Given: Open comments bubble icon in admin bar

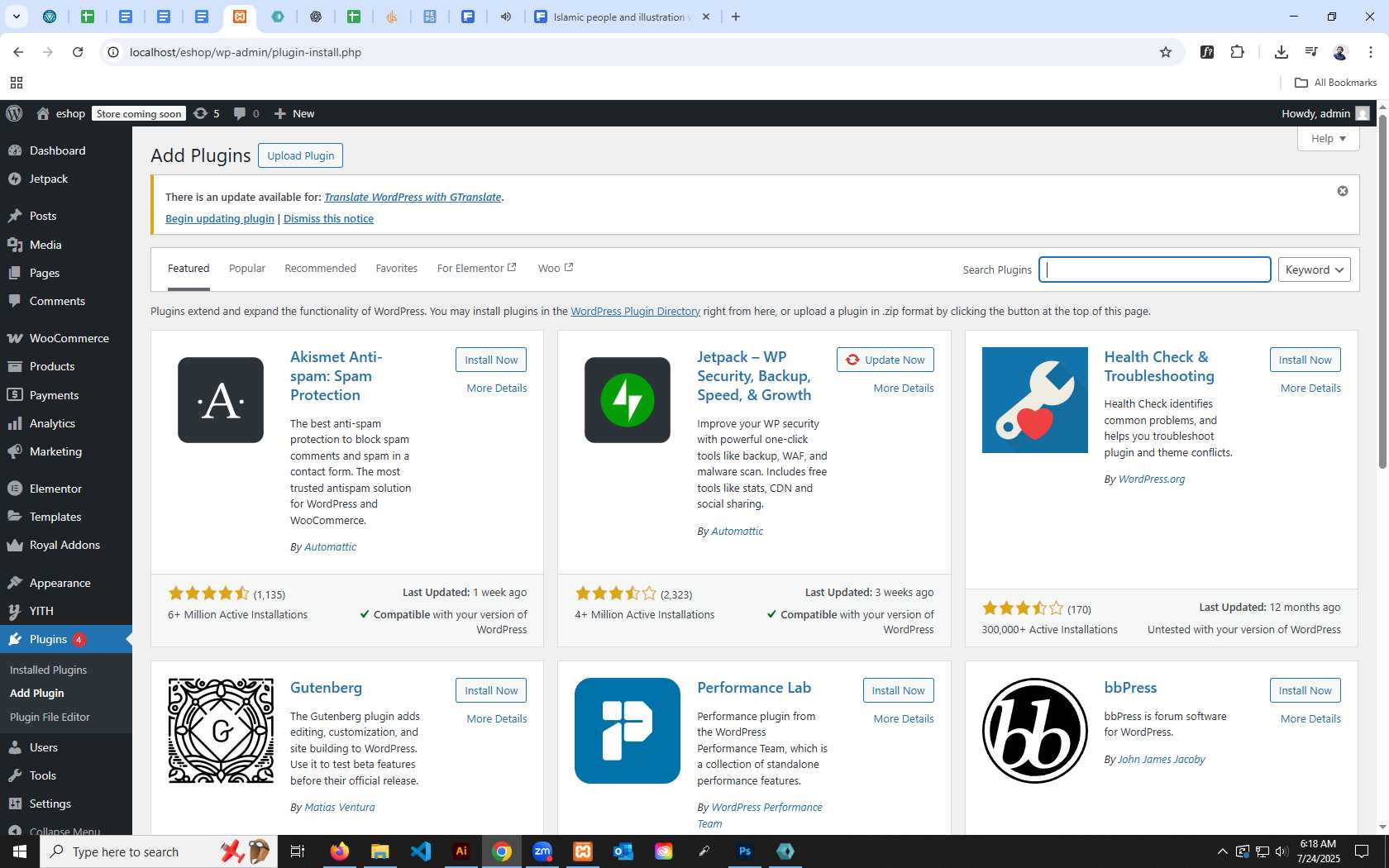Looking at the screenshot, I should tap(246, 113).
